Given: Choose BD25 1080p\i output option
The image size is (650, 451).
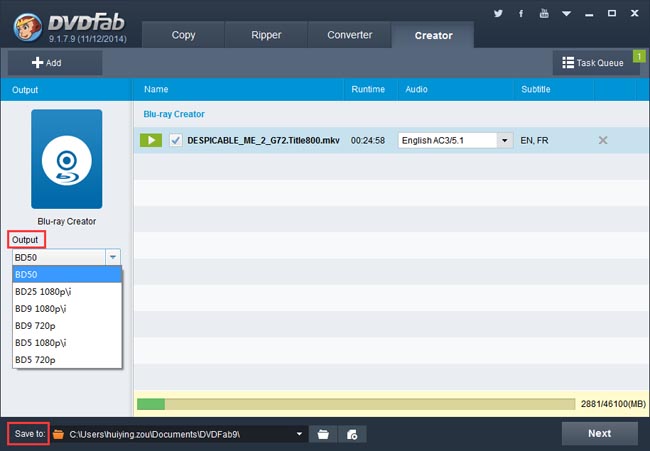Looking at the screenshot, I should [x=67, y=291].
